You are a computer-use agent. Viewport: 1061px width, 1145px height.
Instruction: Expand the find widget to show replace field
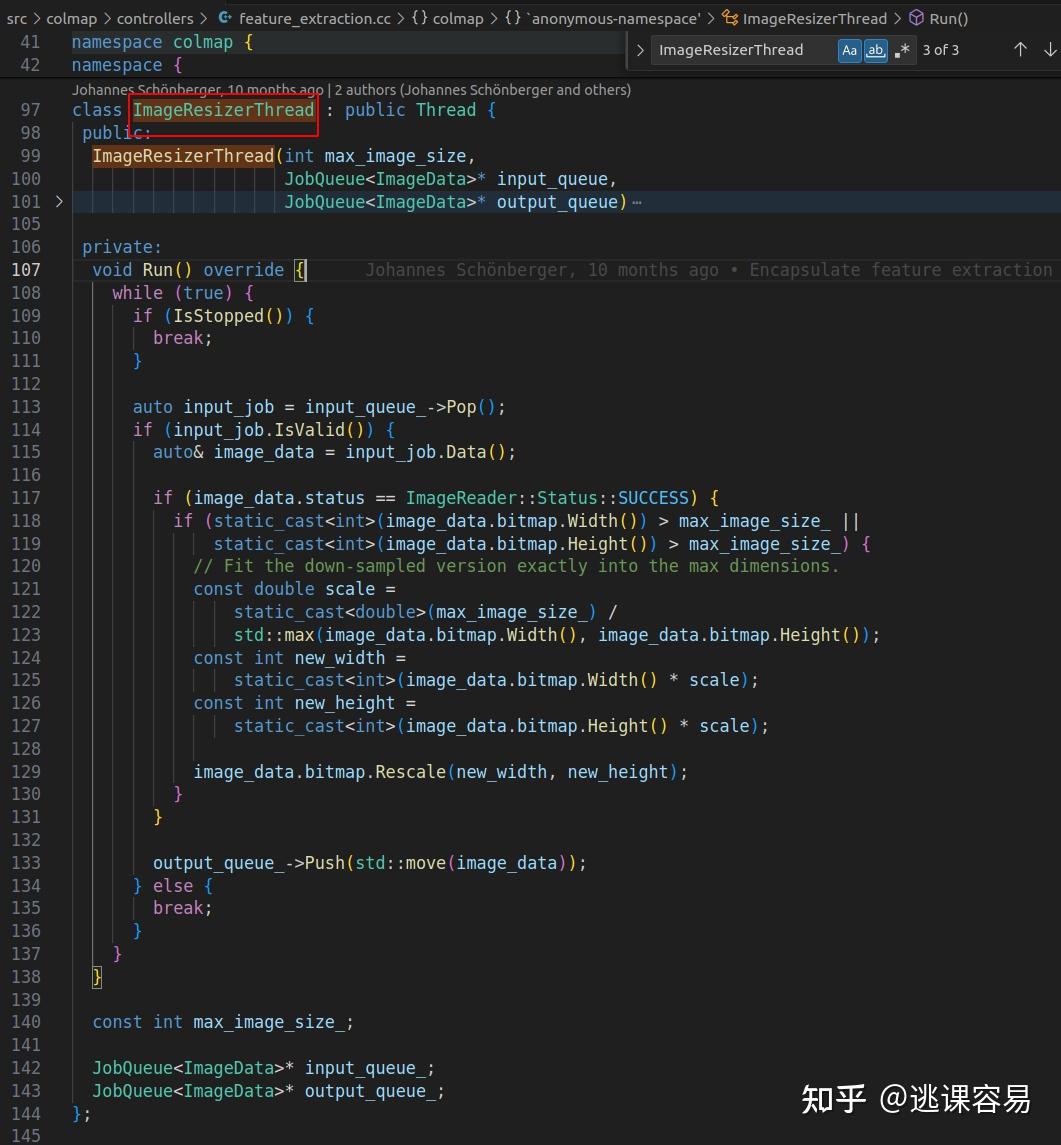(638, 49)
